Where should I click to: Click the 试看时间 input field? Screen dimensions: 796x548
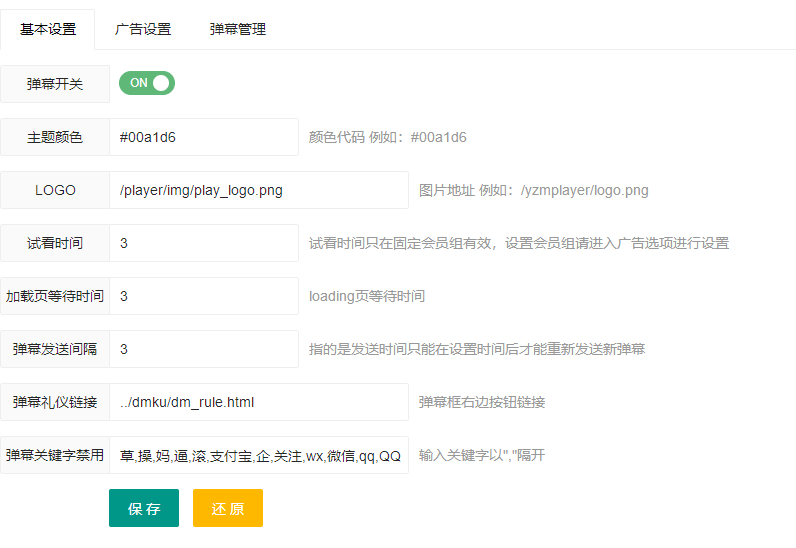click(204, 243)
